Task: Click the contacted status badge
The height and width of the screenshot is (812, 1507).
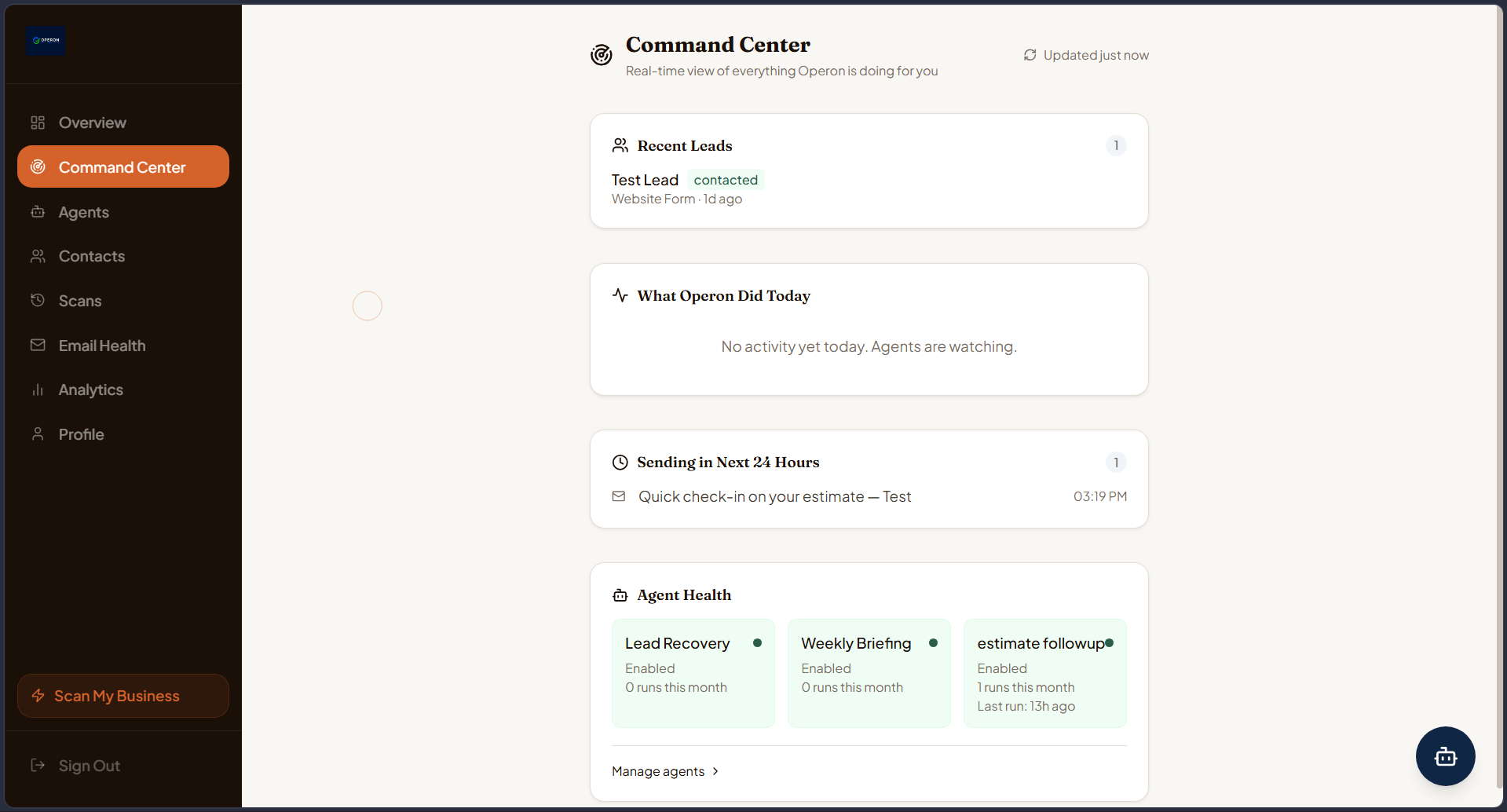Action: click(x=726, y=180)
